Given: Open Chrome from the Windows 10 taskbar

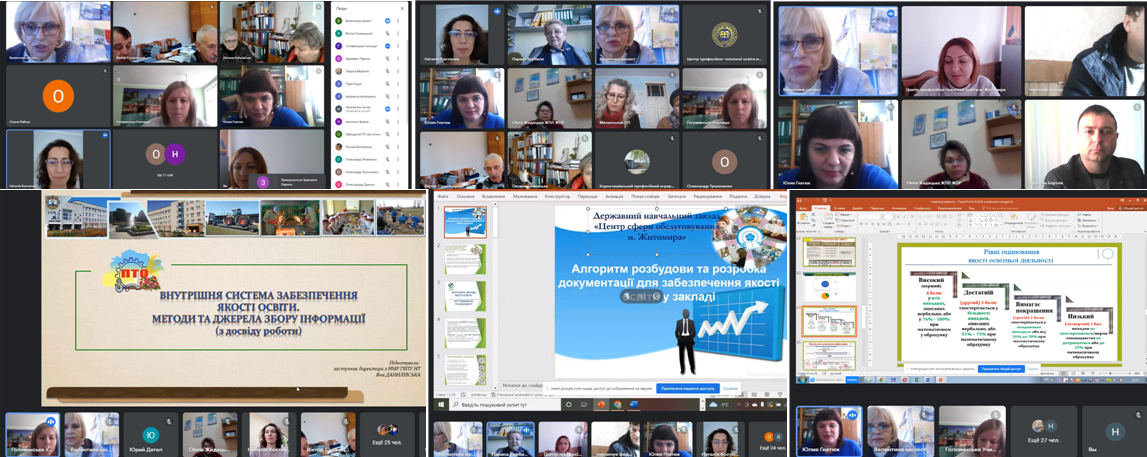Looking at the screenshot, I should click(x=617, y=405).
